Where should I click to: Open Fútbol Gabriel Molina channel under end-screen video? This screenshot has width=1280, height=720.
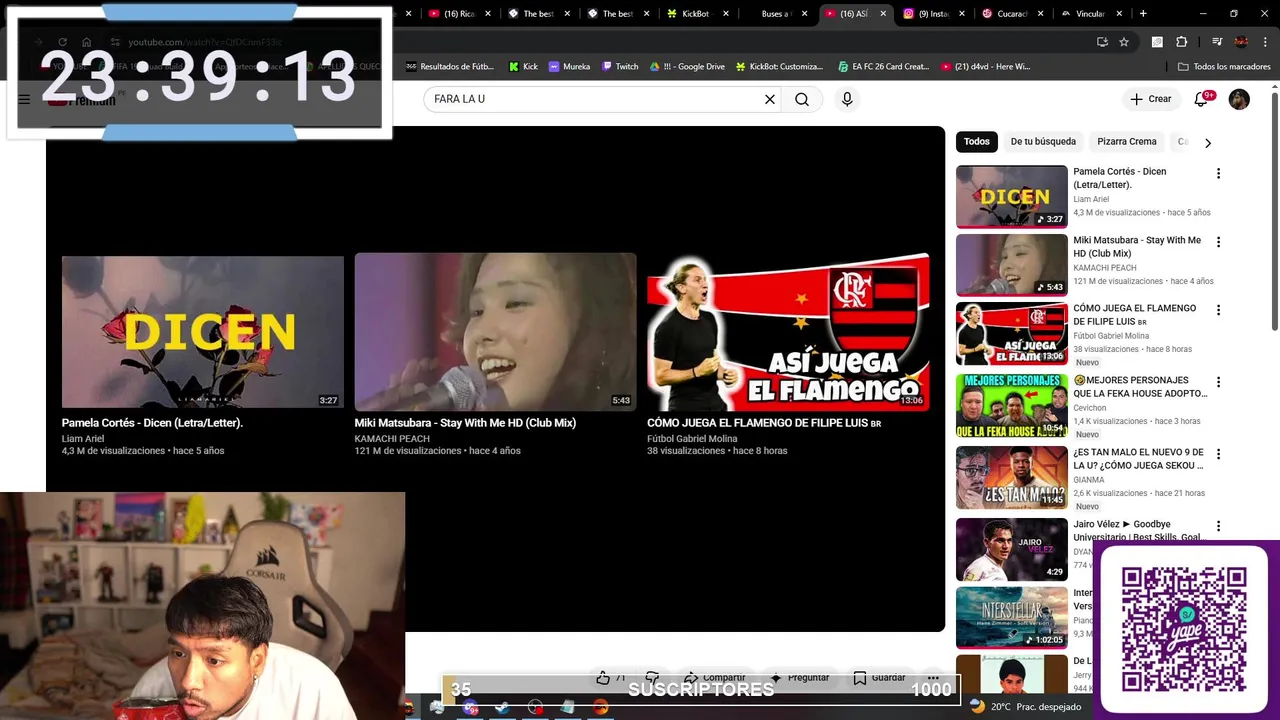(x=692, y=439)
